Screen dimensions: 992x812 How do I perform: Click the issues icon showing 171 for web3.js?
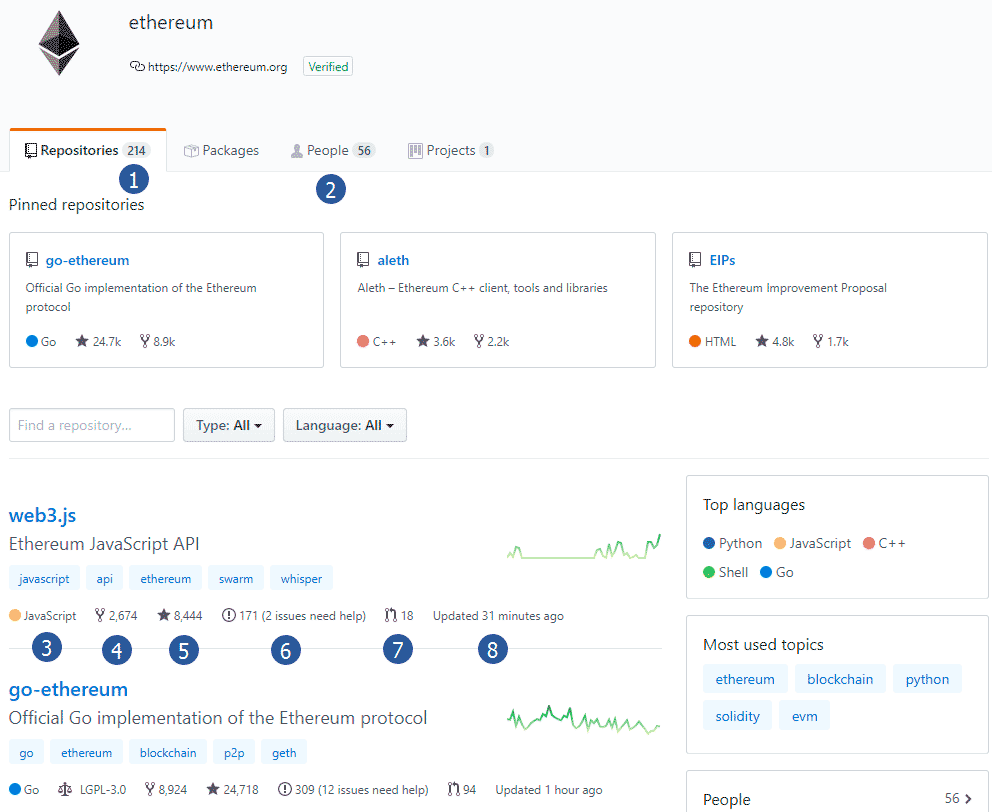[x=229, y=615]
